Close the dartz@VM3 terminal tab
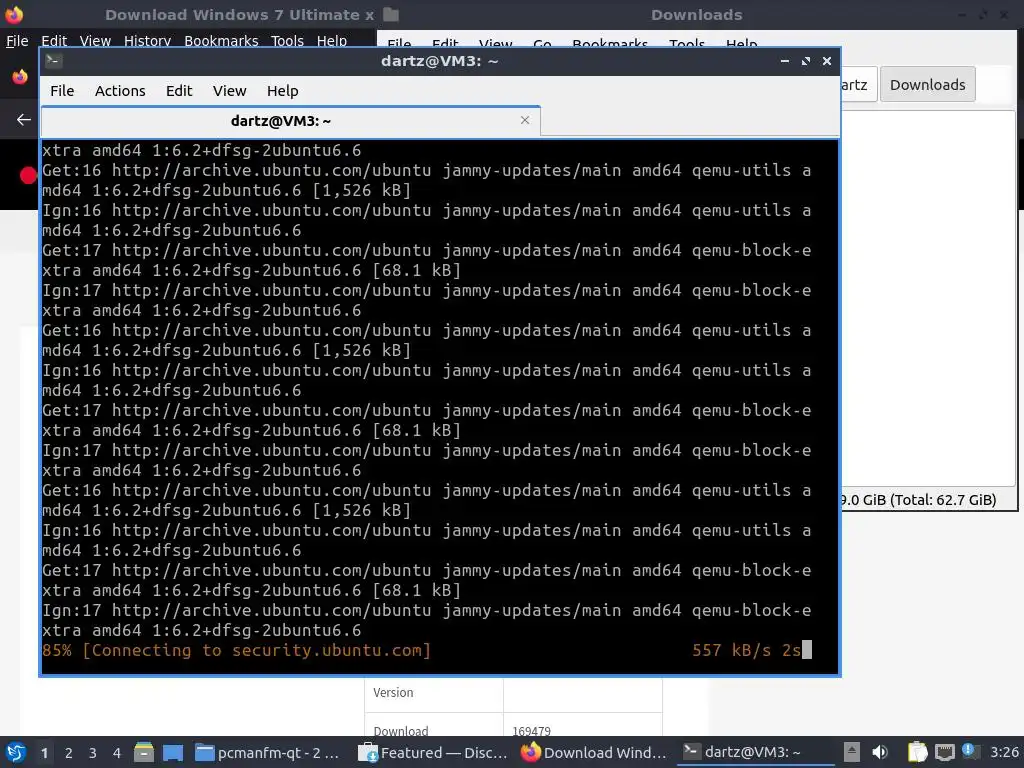 click(525, 120)
